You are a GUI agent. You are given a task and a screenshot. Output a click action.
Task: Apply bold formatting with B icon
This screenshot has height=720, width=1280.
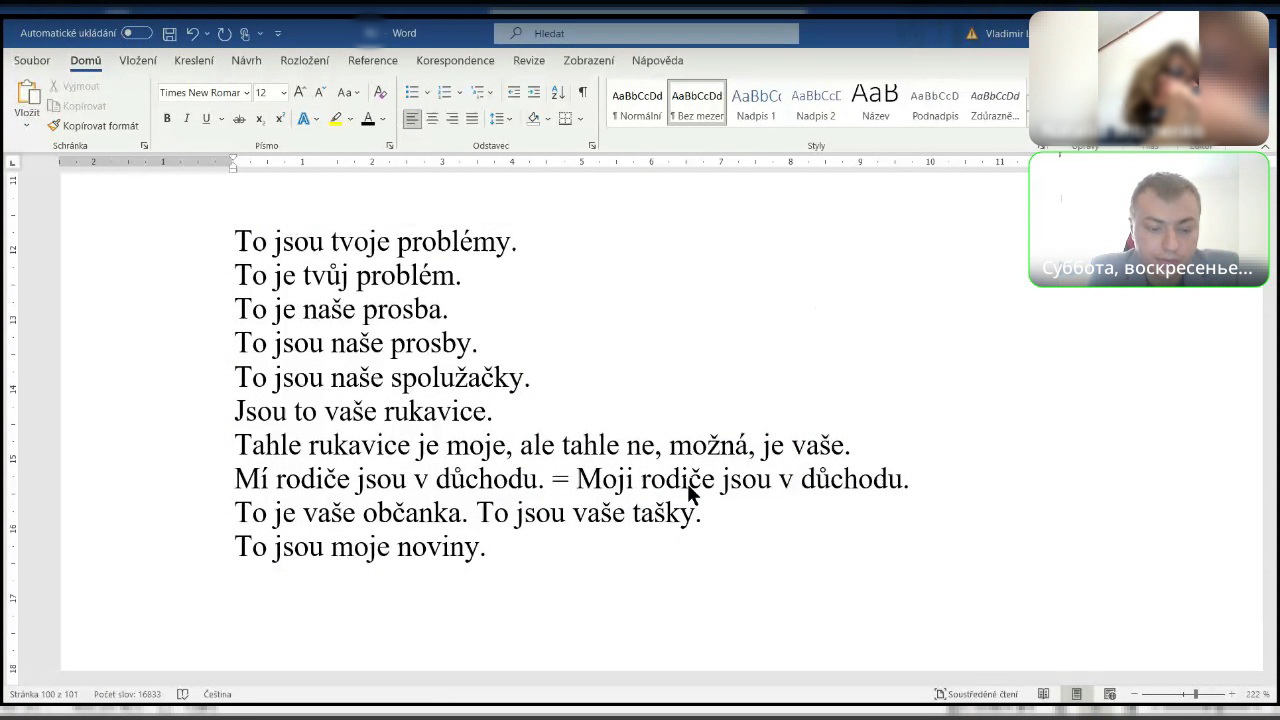(167, 119)
